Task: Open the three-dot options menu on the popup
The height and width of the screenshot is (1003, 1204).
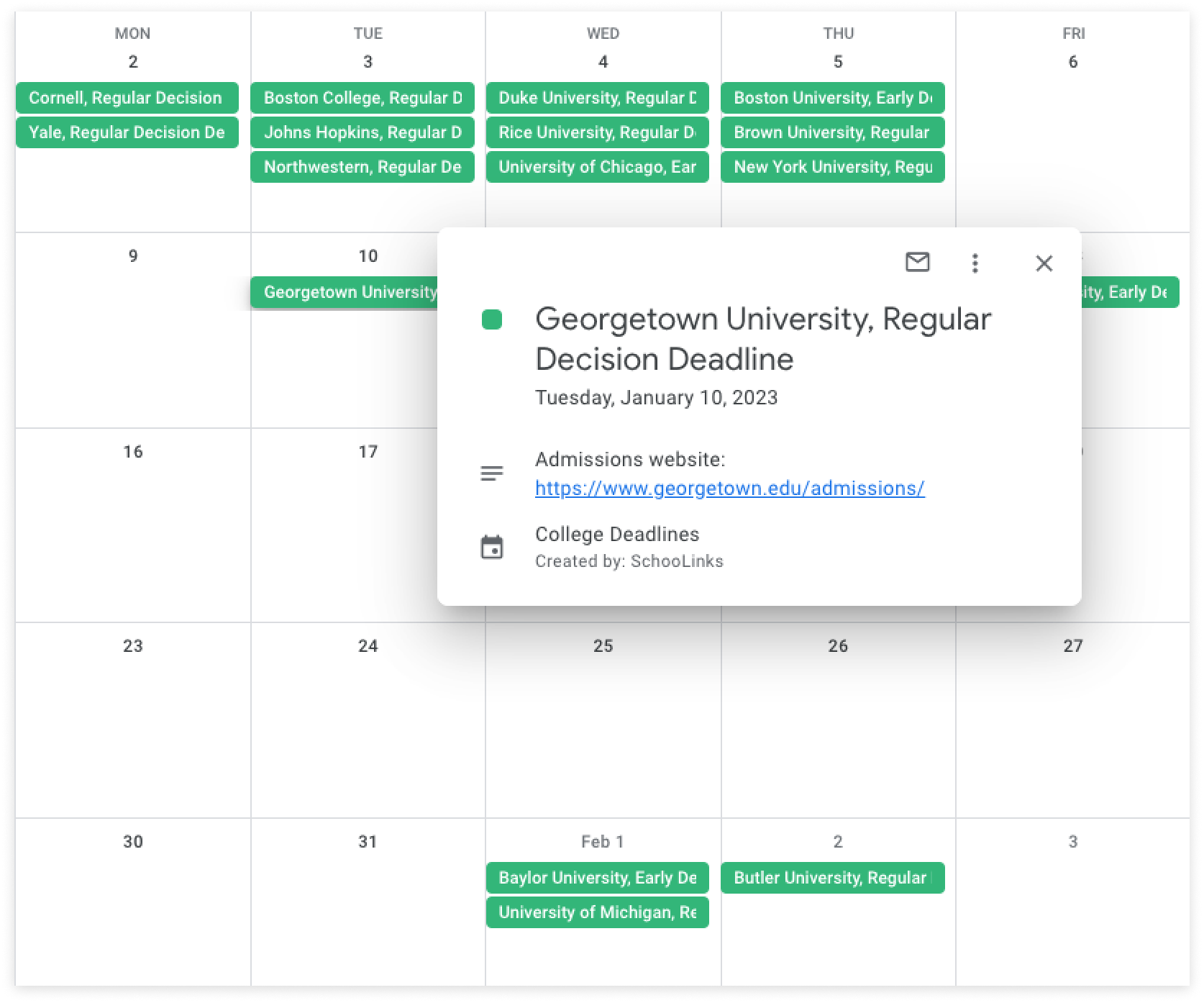Action: coord(975,263)
